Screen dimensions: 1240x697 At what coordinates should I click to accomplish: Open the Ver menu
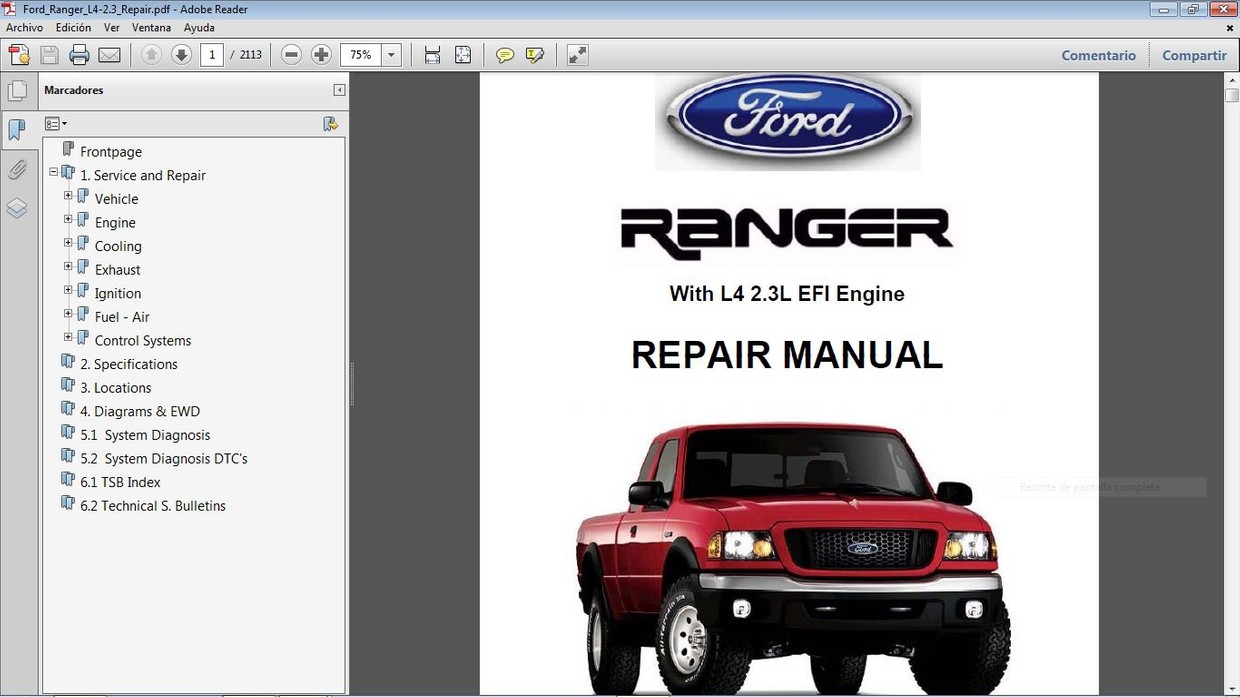[x=112, y=28]
